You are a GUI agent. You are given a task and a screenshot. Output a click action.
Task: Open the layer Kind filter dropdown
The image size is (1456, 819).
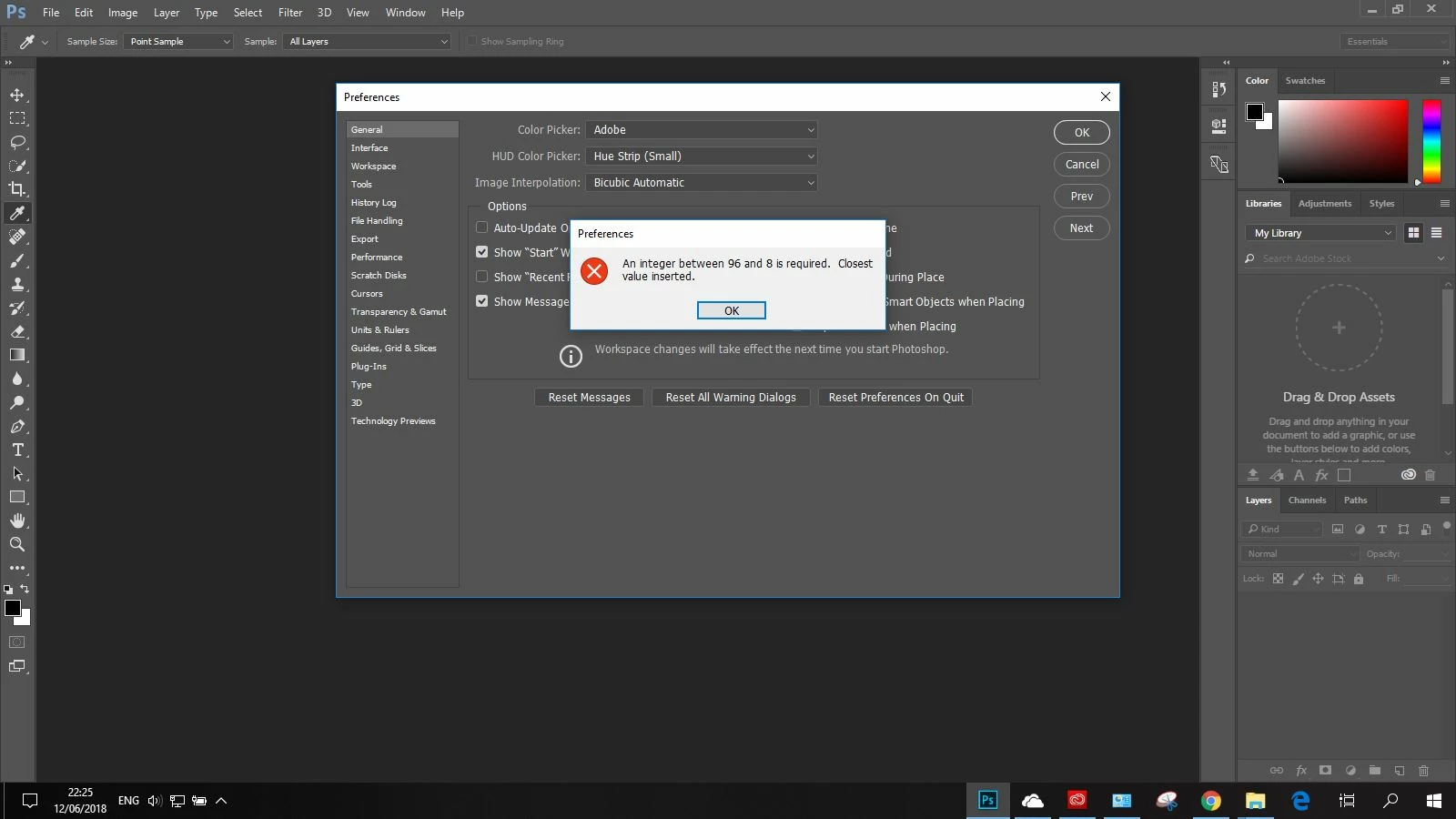(x=1282, y=529)
